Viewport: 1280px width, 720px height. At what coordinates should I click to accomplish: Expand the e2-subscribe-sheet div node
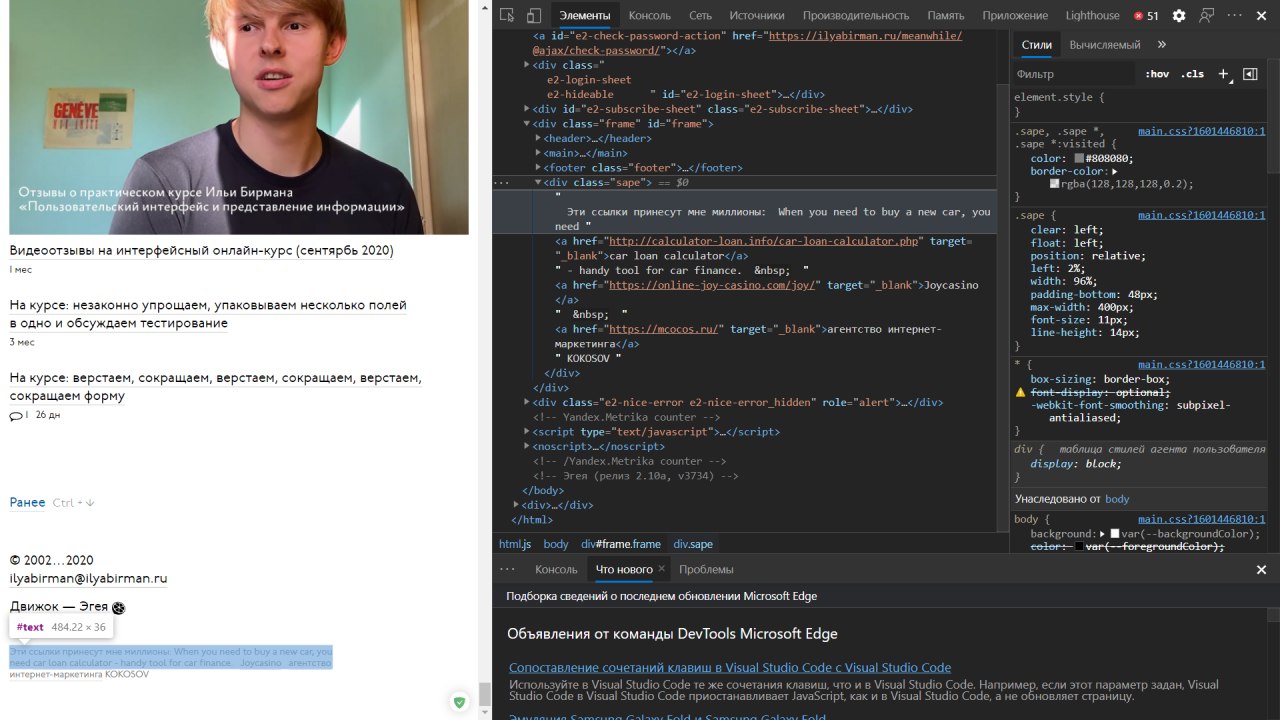[527, 109]
